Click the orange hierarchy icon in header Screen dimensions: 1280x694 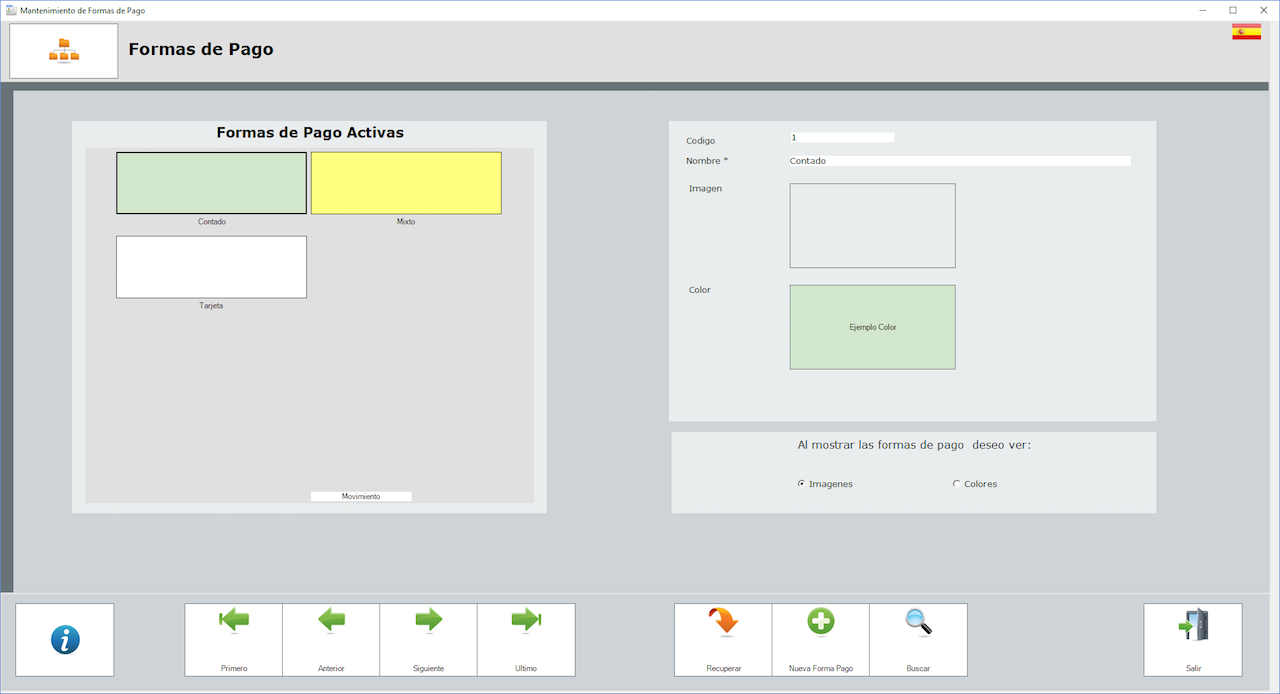coord(64,51)
